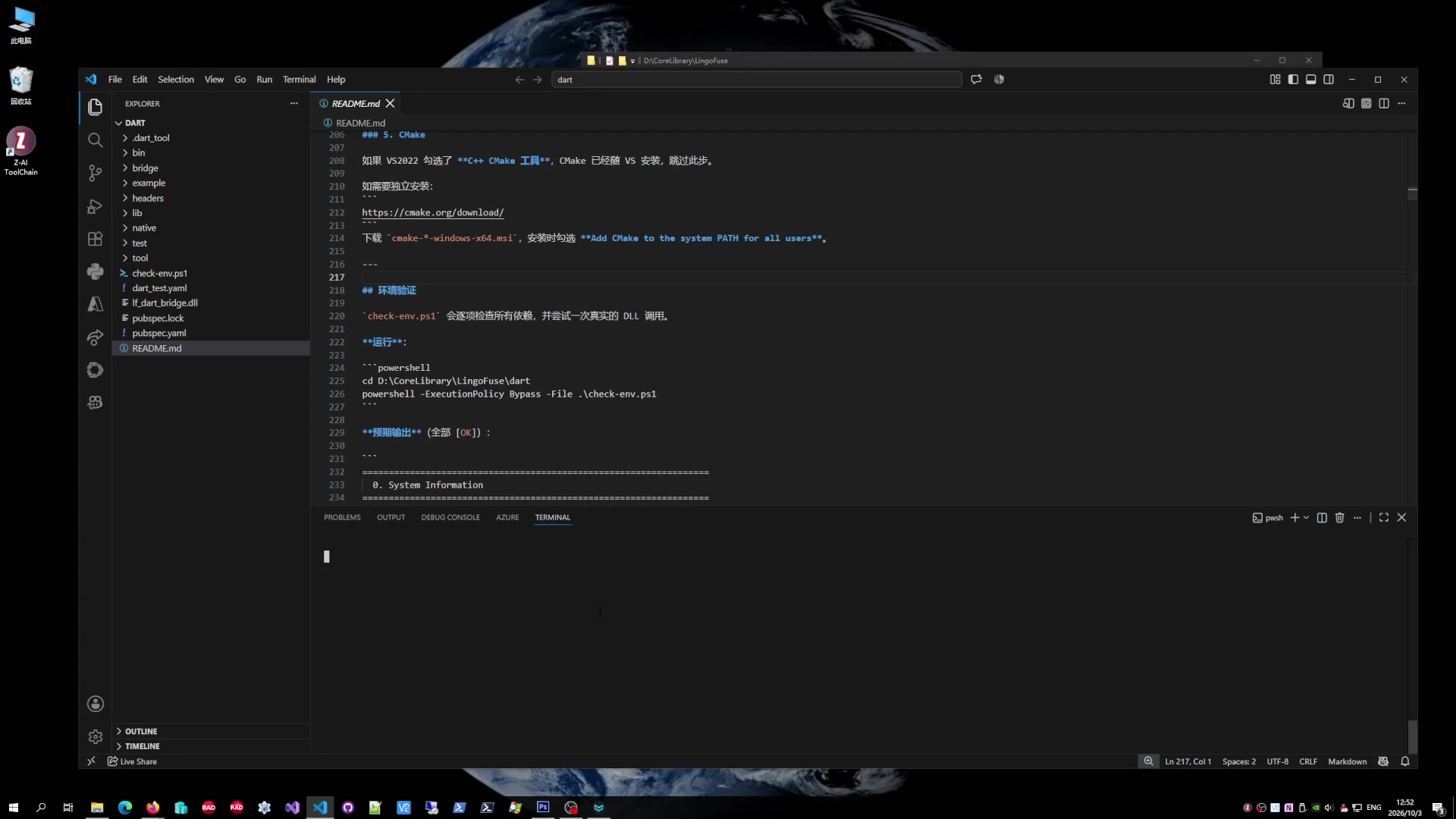Split the terminal pane
This screenshot has width=1456, height=819.
click(x=1322, y=517)
